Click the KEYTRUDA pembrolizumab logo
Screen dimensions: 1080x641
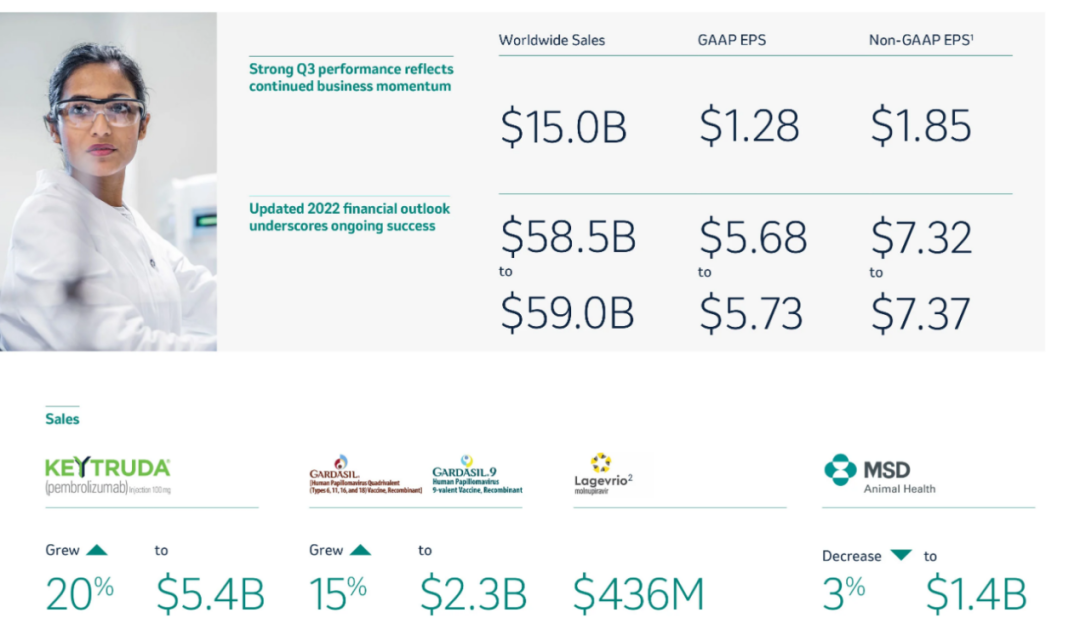pos(107,476)
